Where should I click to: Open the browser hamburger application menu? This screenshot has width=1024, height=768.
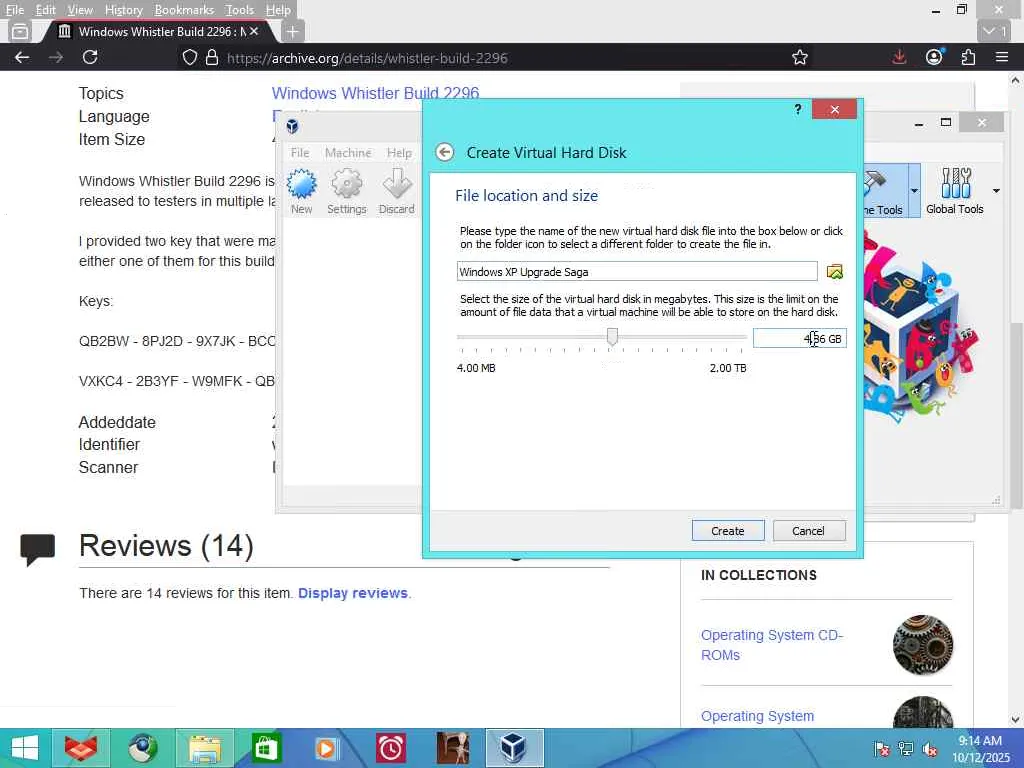point(1002,57)
